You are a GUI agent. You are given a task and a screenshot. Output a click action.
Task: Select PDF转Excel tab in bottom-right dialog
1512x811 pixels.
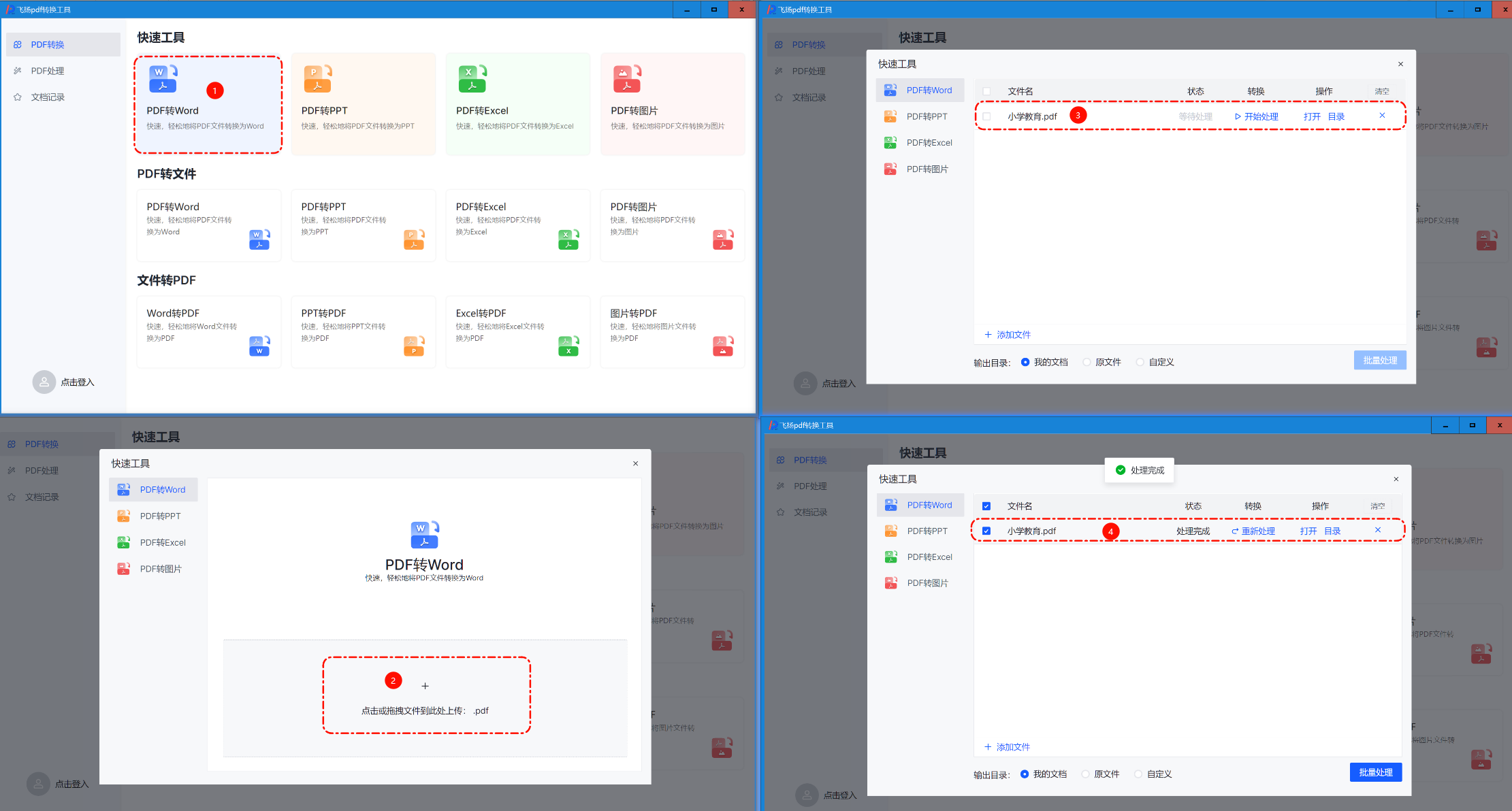point(920,557)
